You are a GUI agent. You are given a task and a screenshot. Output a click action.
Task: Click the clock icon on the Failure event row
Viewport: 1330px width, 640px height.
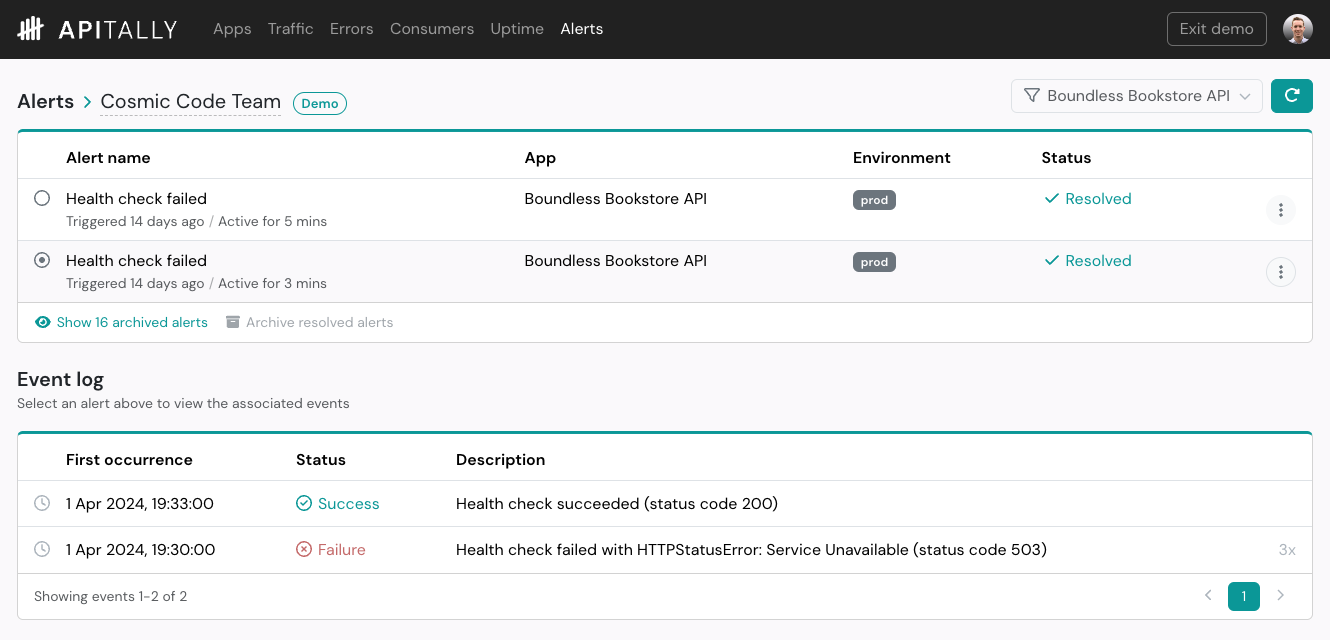click(x=41, y=549)
